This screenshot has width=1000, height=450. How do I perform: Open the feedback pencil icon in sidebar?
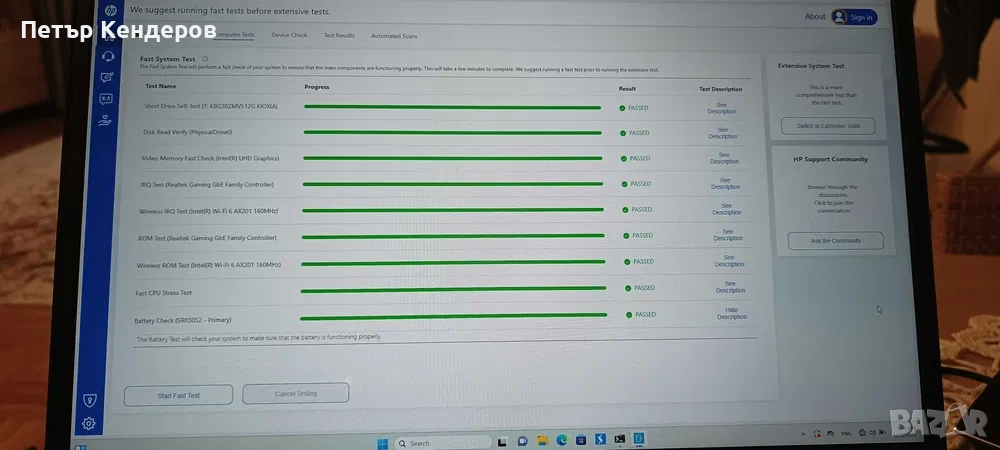pos(107,77)
